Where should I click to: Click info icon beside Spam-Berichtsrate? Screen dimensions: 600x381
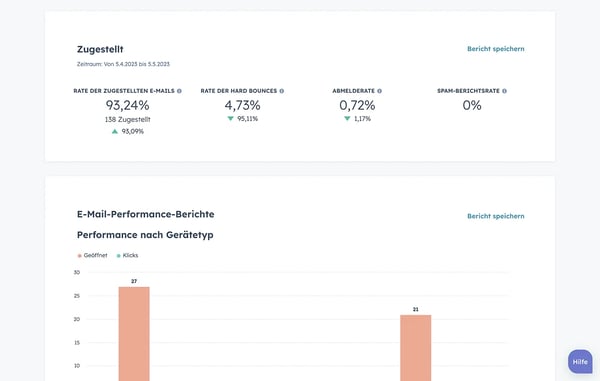click(504, 91)
